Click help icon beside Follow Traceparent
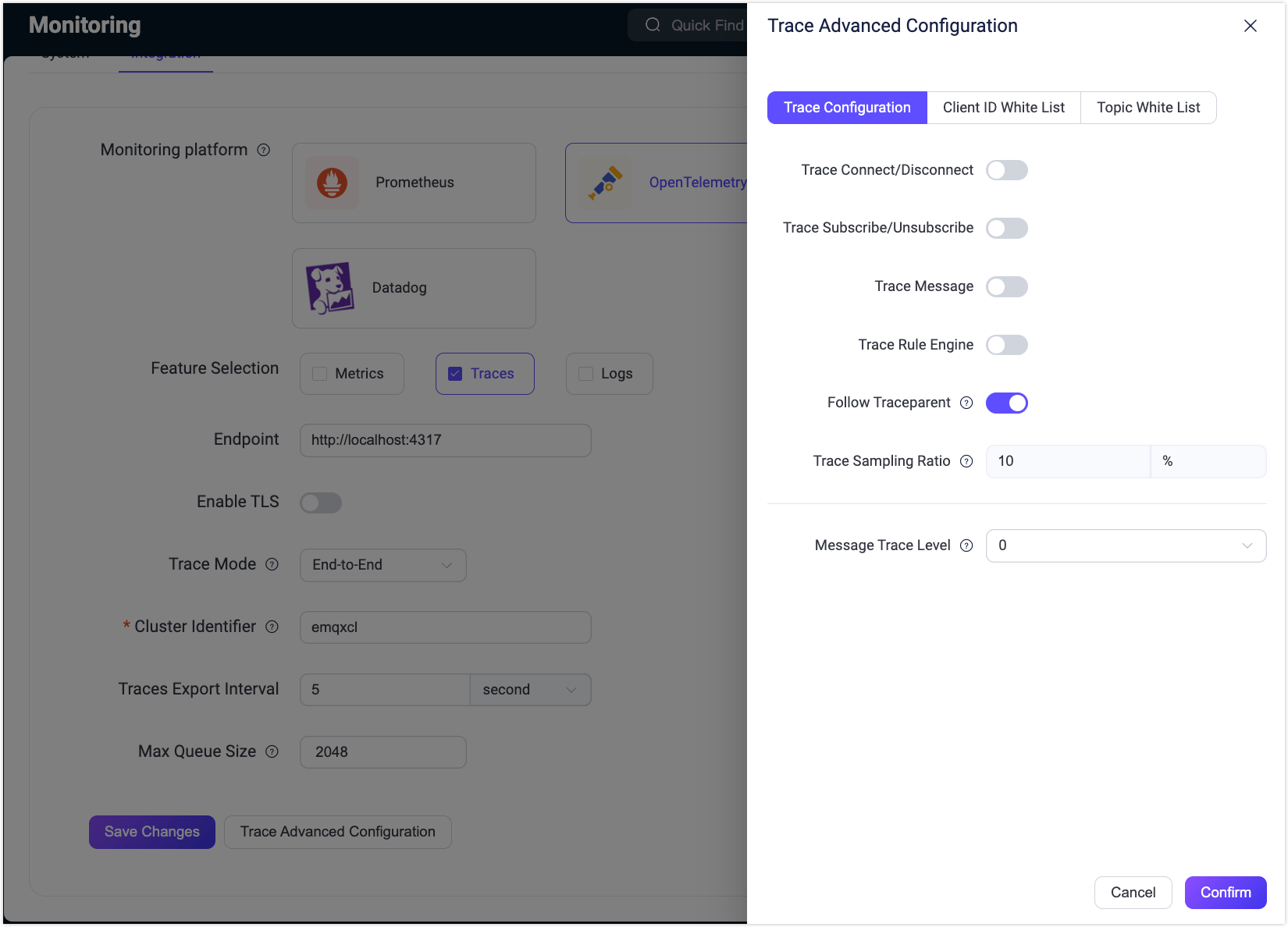The width and height of the screenshot is (1288, 927). [966, 403]
